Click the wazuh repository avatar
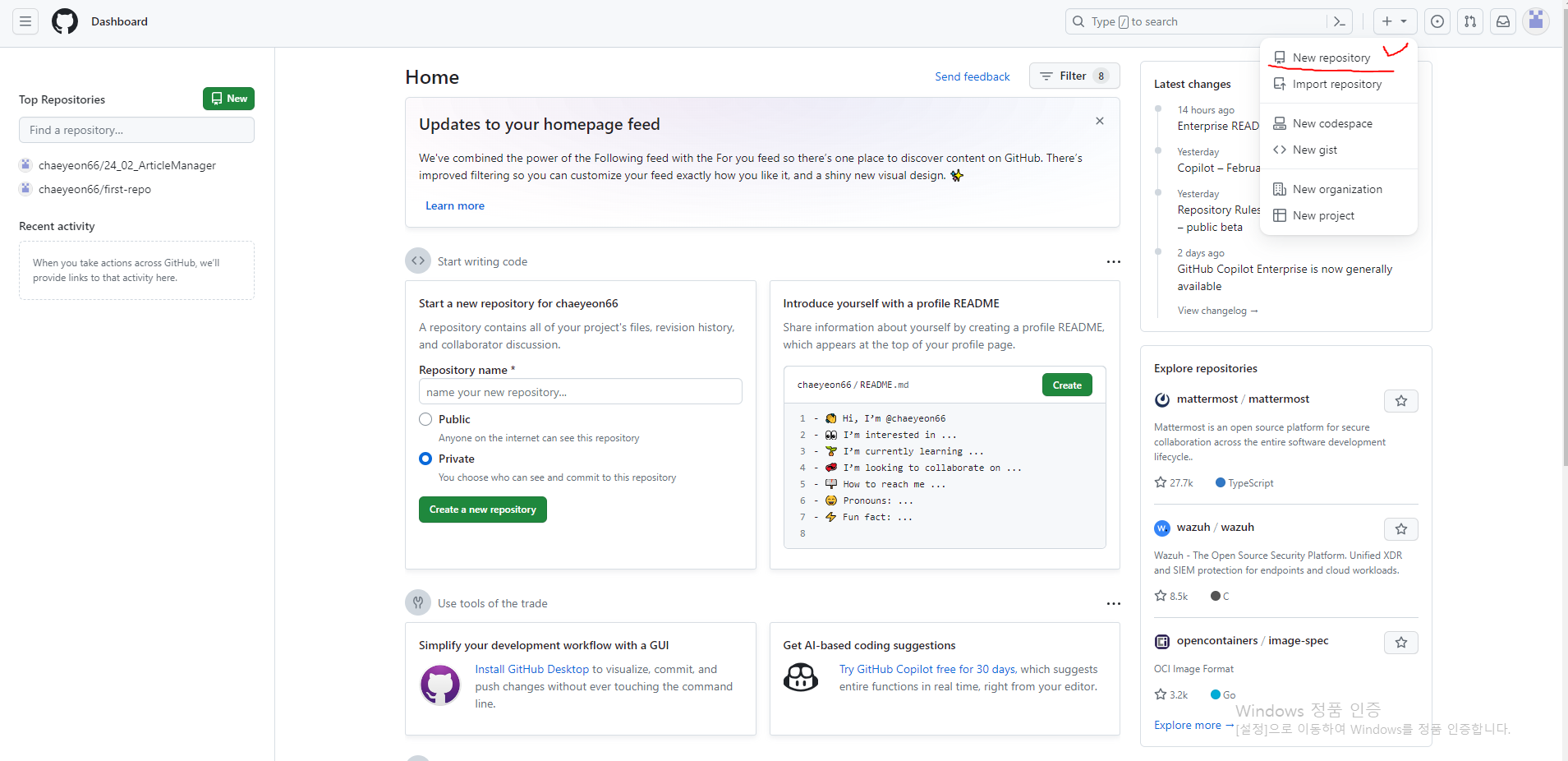Screen dimensions: 1568x761 [1162, 528]
